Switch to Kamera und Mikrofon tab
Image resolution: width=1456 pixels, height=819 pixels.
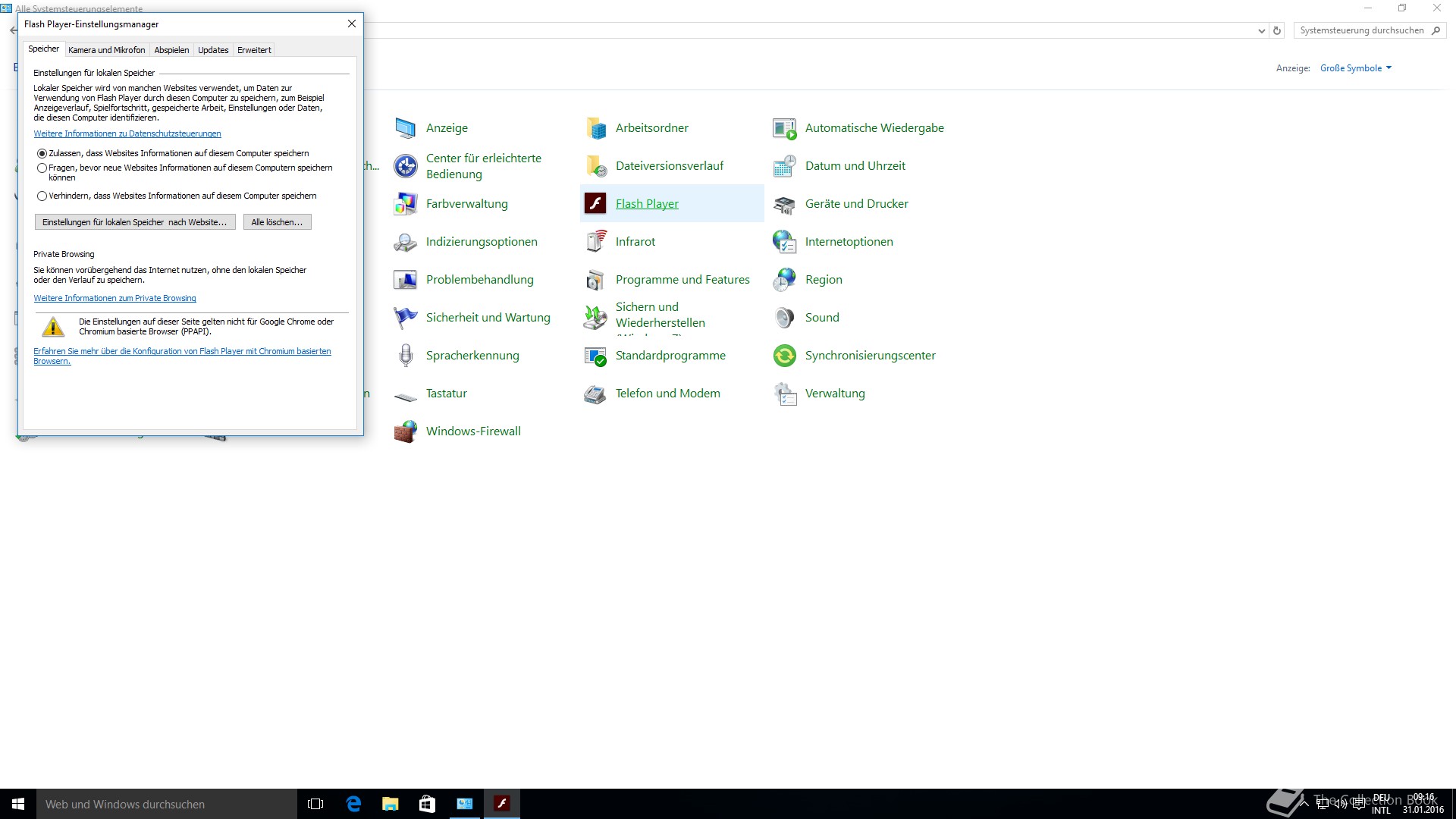click(107, 50)
